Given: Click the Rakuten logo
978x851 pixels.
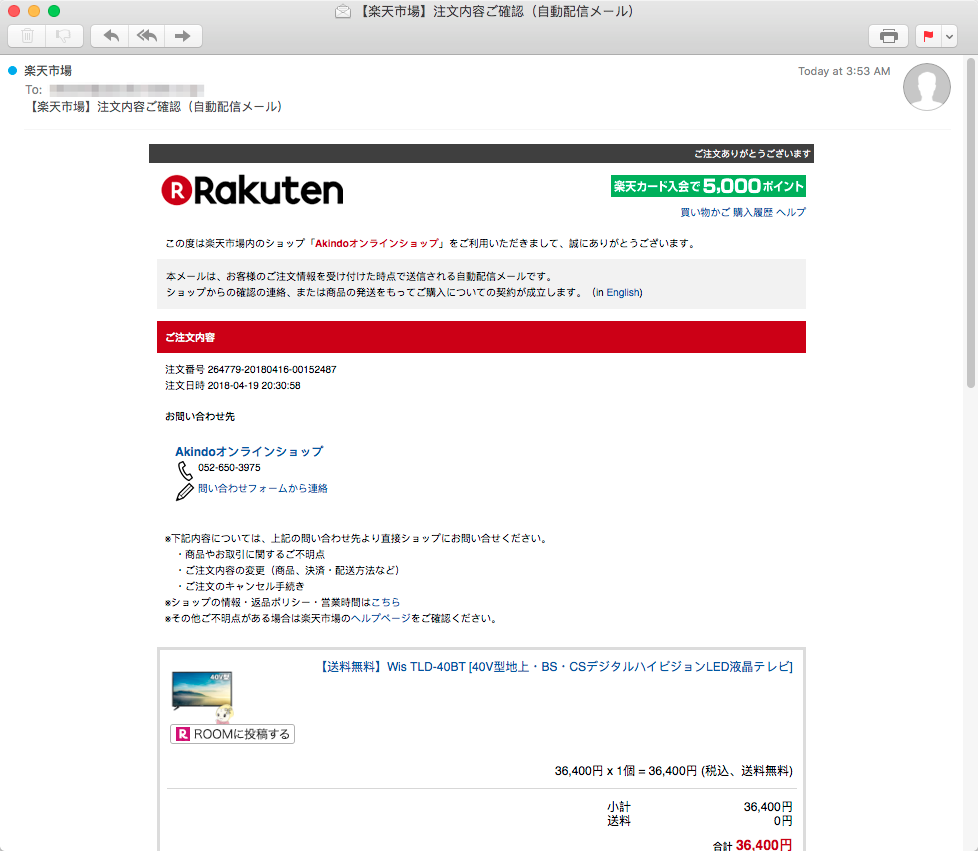Looking at the screenshot, I should coord(253,190).
